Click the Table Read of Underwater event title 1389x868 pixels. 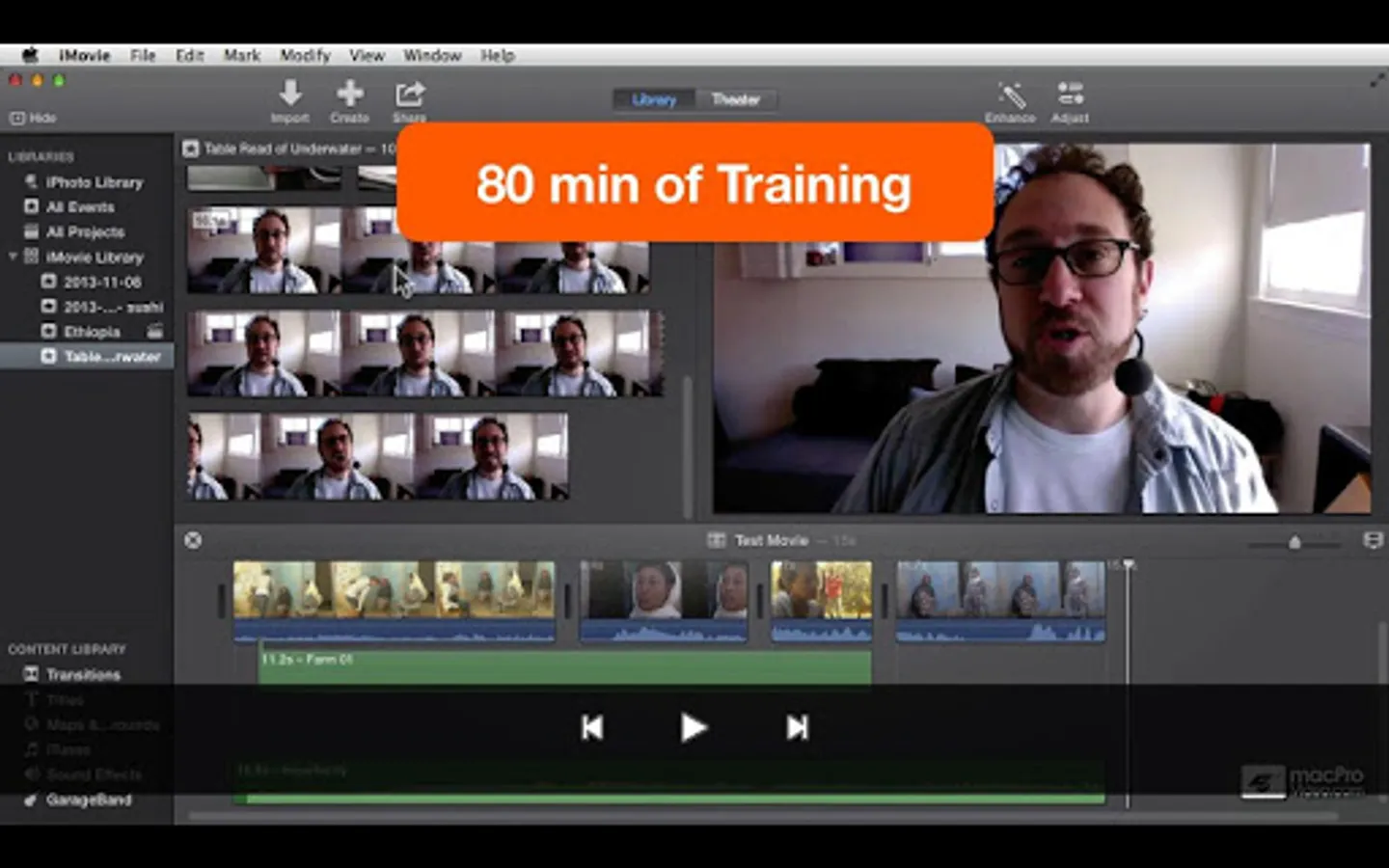click(282, 149)
